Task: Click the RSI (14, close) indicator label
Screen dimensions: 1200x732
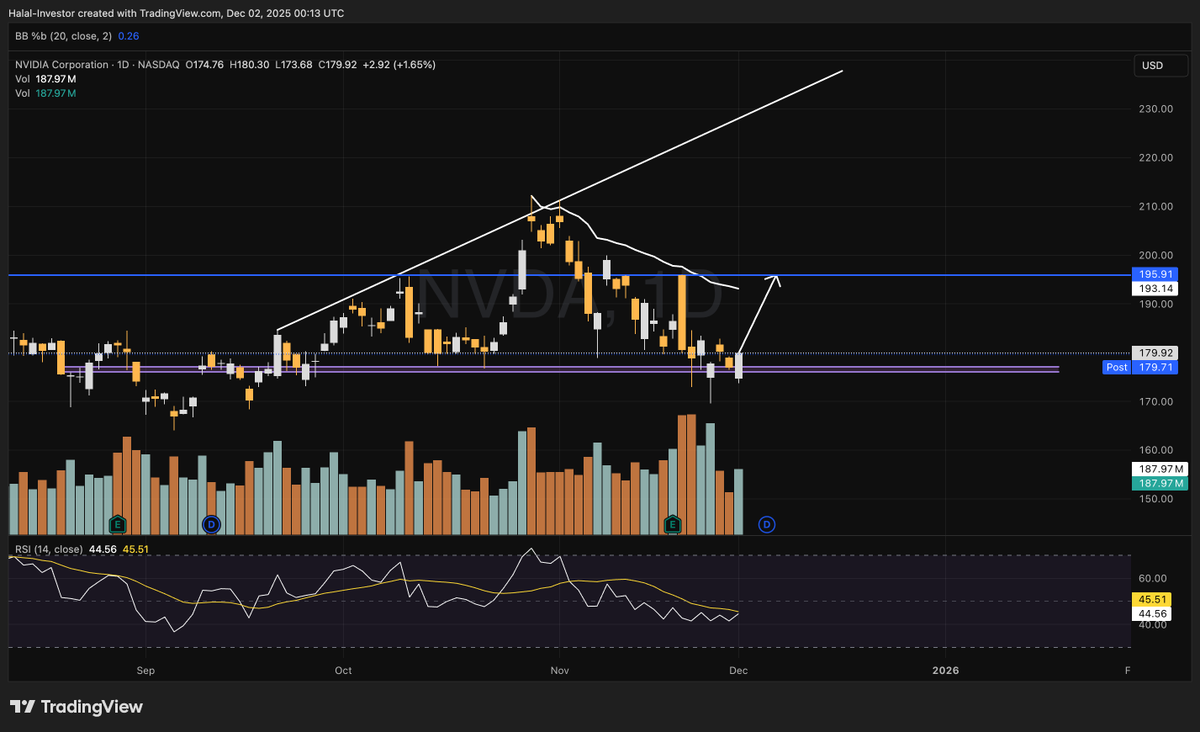Action: [48, 548]
